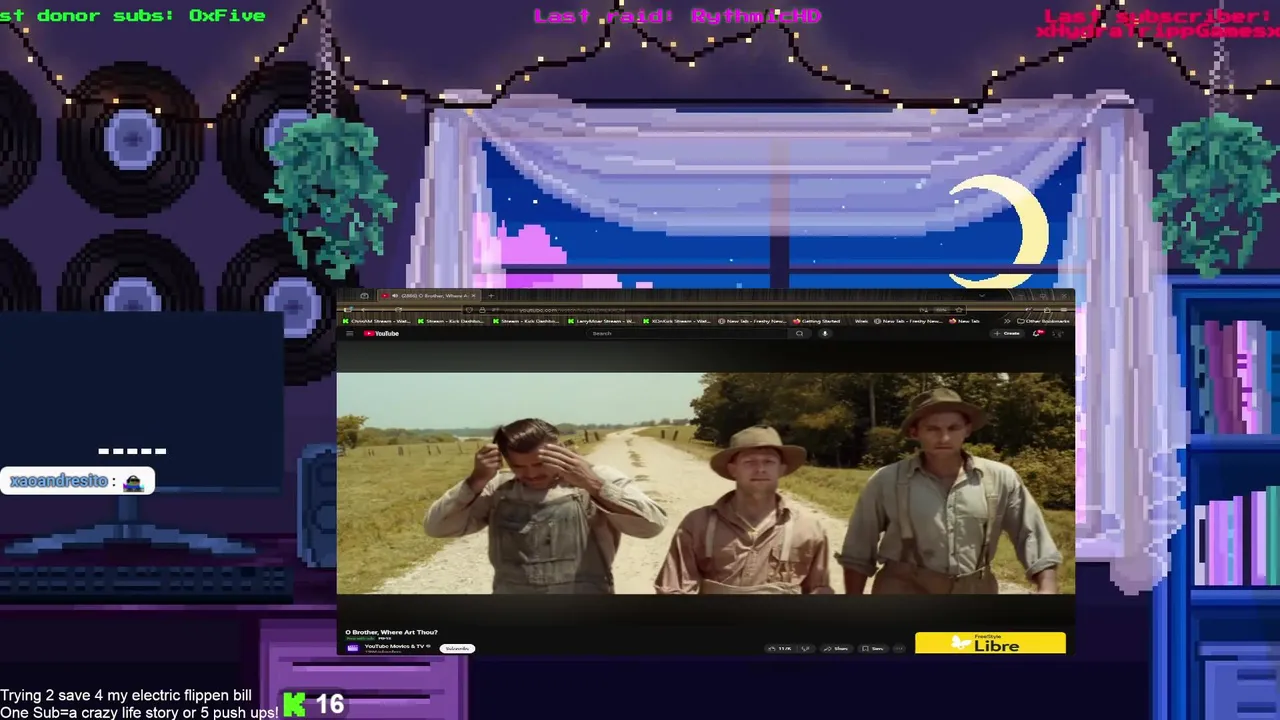
Task: Open the ChrisNM Stream bookmark
Action: pos(377,321)
